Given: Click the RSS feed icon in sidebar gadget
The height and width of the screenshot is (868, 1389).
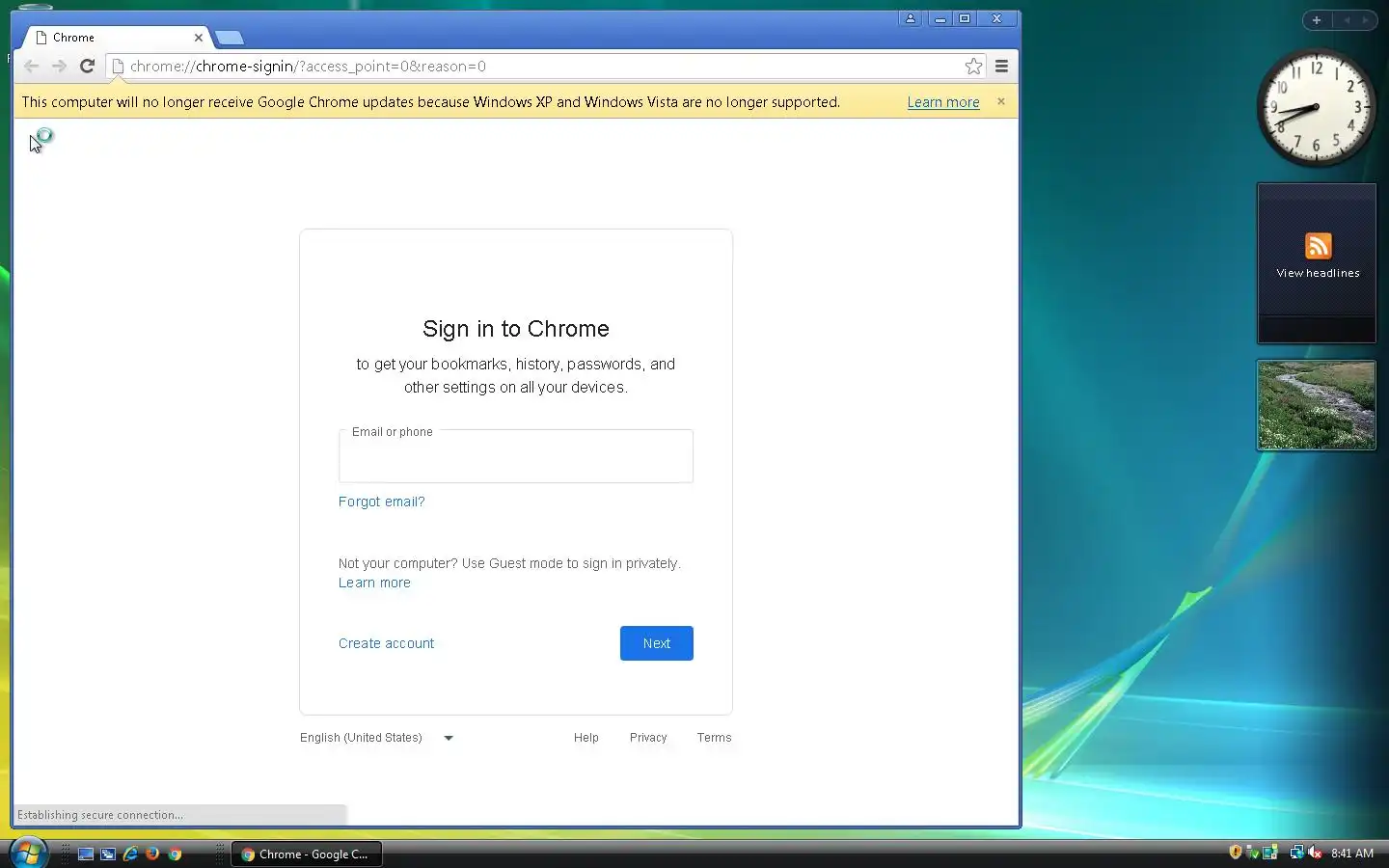Looking at the screenshot, I should pos(1318,246).
